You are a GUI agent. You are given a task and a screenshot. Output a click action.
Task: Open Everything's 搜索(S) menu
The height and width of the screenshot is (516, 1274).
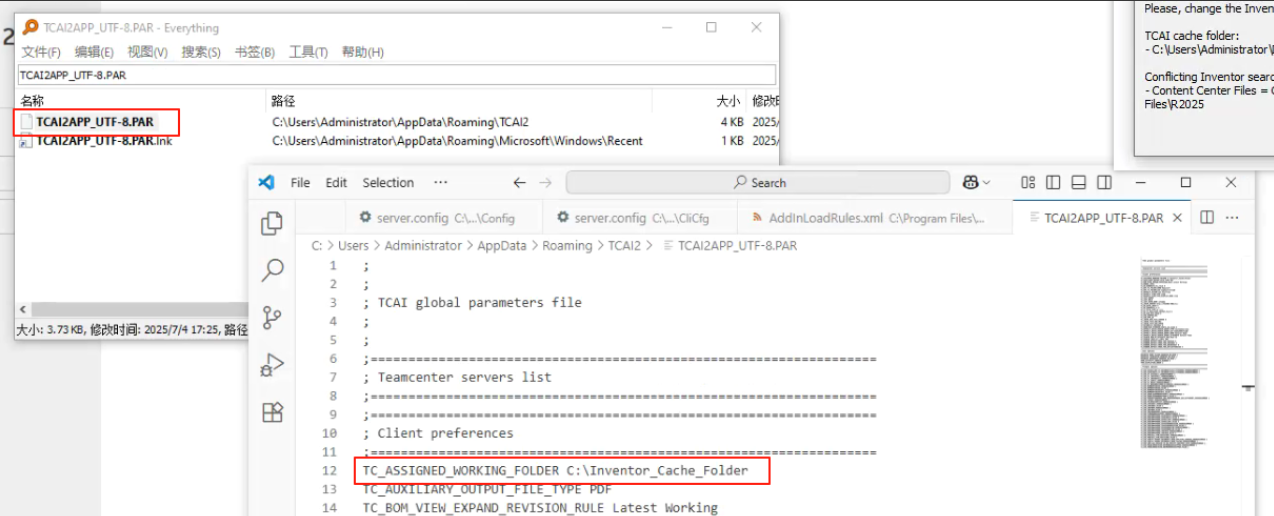click(201, 52)
